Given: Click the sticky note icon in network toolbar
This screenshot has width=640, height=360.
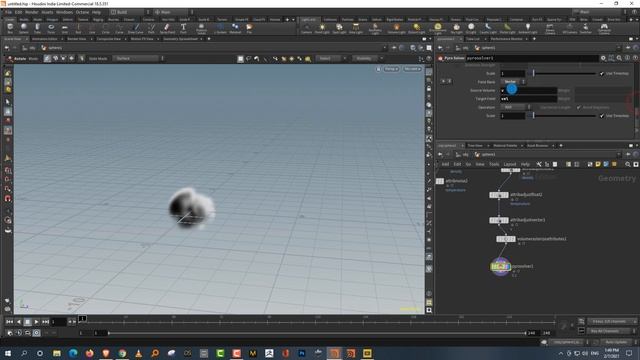Looking at the screenshot, I should click(598, 164).
